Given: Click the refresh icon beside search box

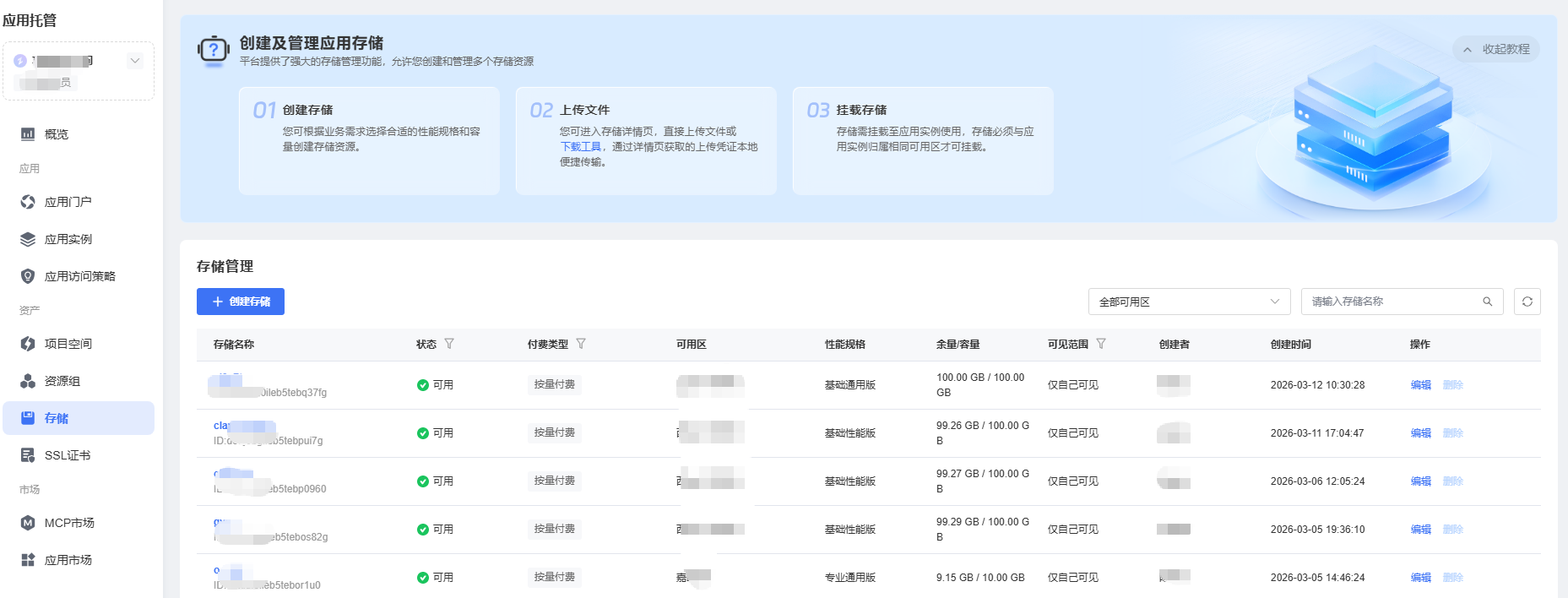Looking at the screenshot, I should point(1527,302).
